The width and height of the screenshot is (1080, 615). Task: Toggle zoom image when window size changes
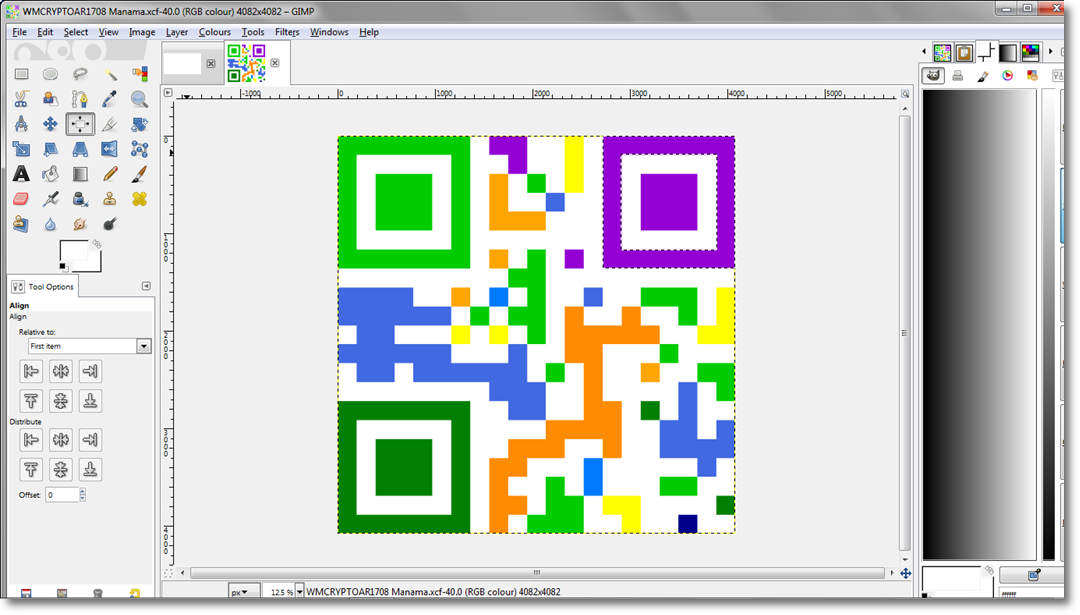point(905,93)
